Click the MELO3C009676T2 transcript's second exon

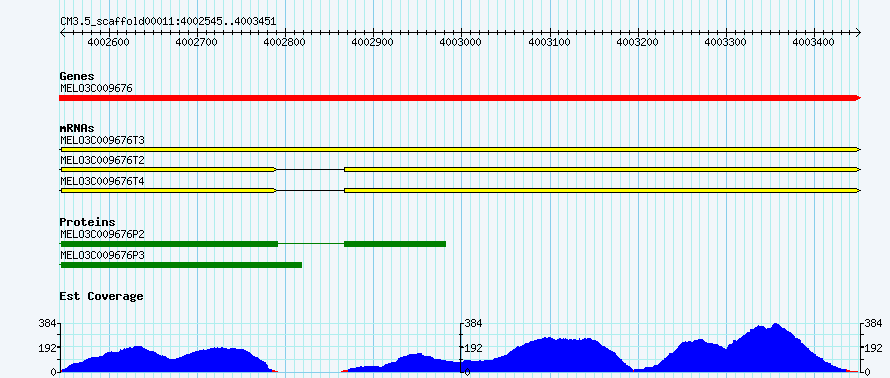coord(602,170)
